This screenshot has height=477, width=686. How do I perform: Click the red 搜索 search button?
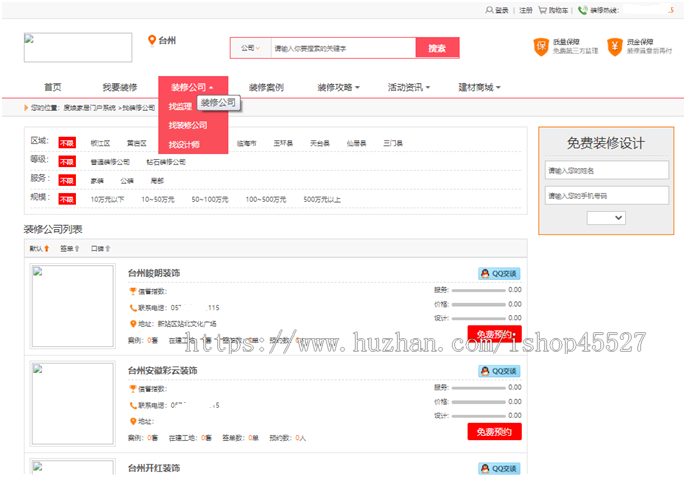tap(437, 48)
